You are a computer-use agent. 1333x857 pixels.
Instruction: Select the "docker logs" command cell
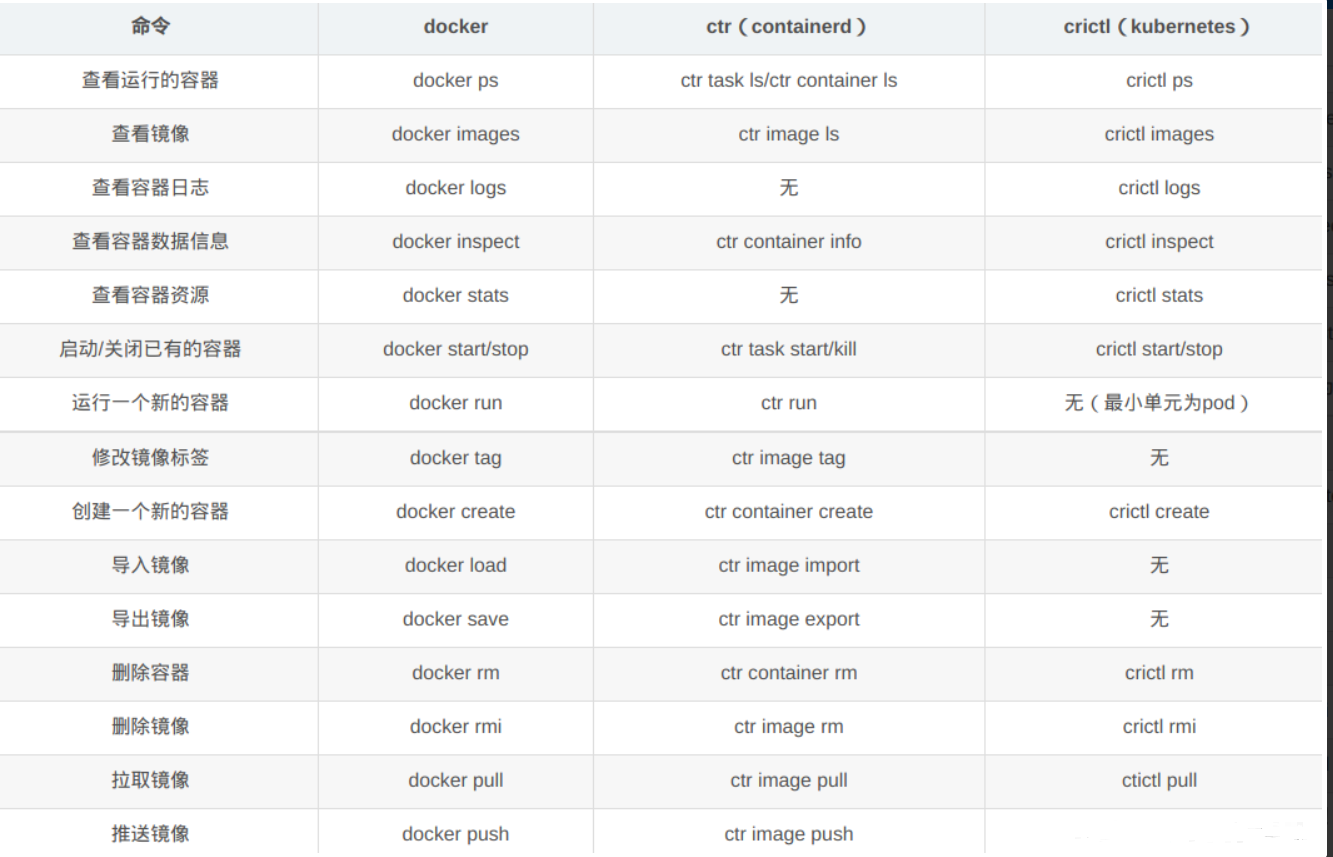pyautogui.click(x=456, y=188)
